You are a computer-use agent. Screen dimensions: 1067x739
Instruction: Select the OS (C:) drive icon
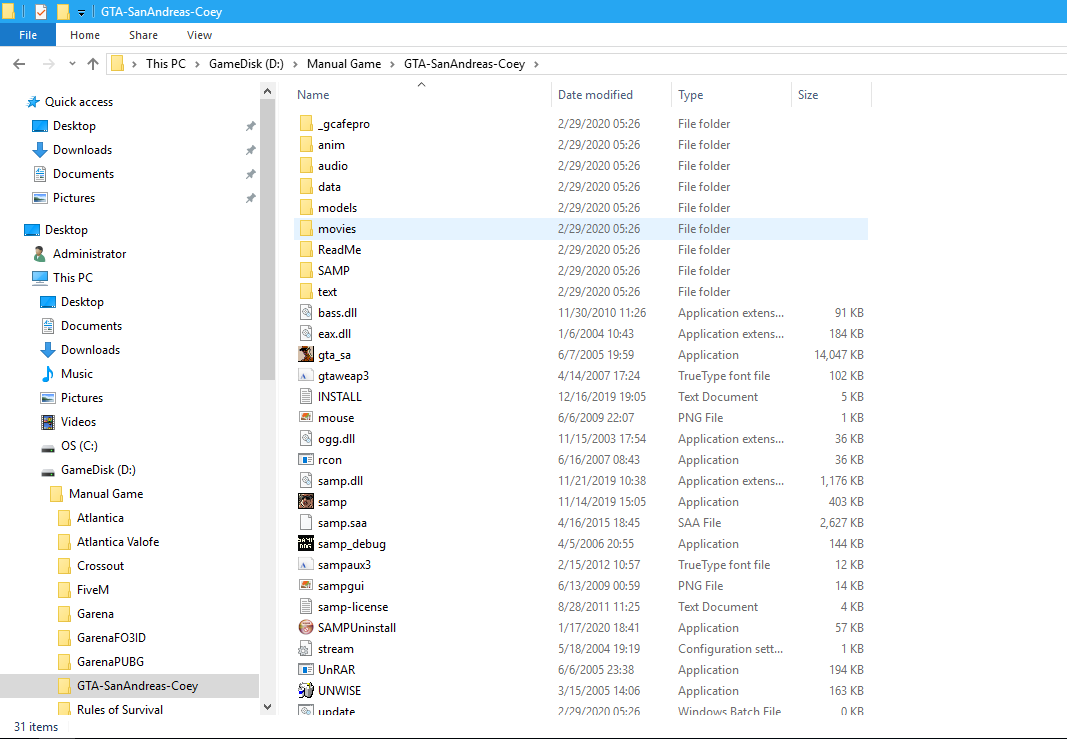click(48, 446)
